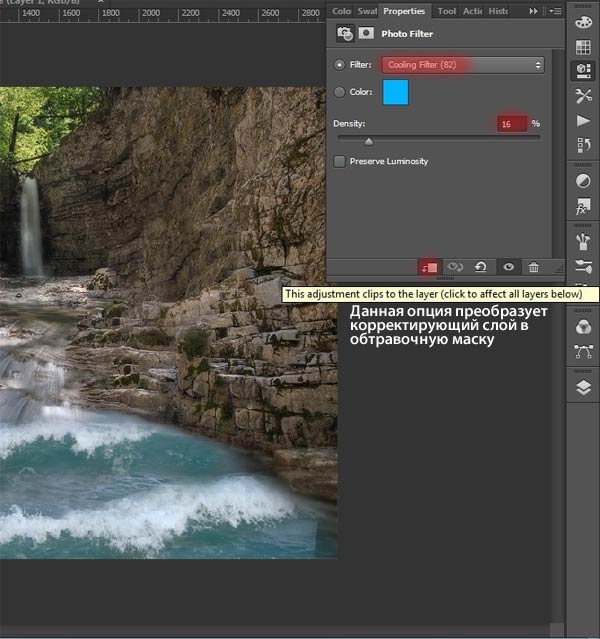Select the Color radio button
Screen dimensions: 600x639
tap(339, 92)
